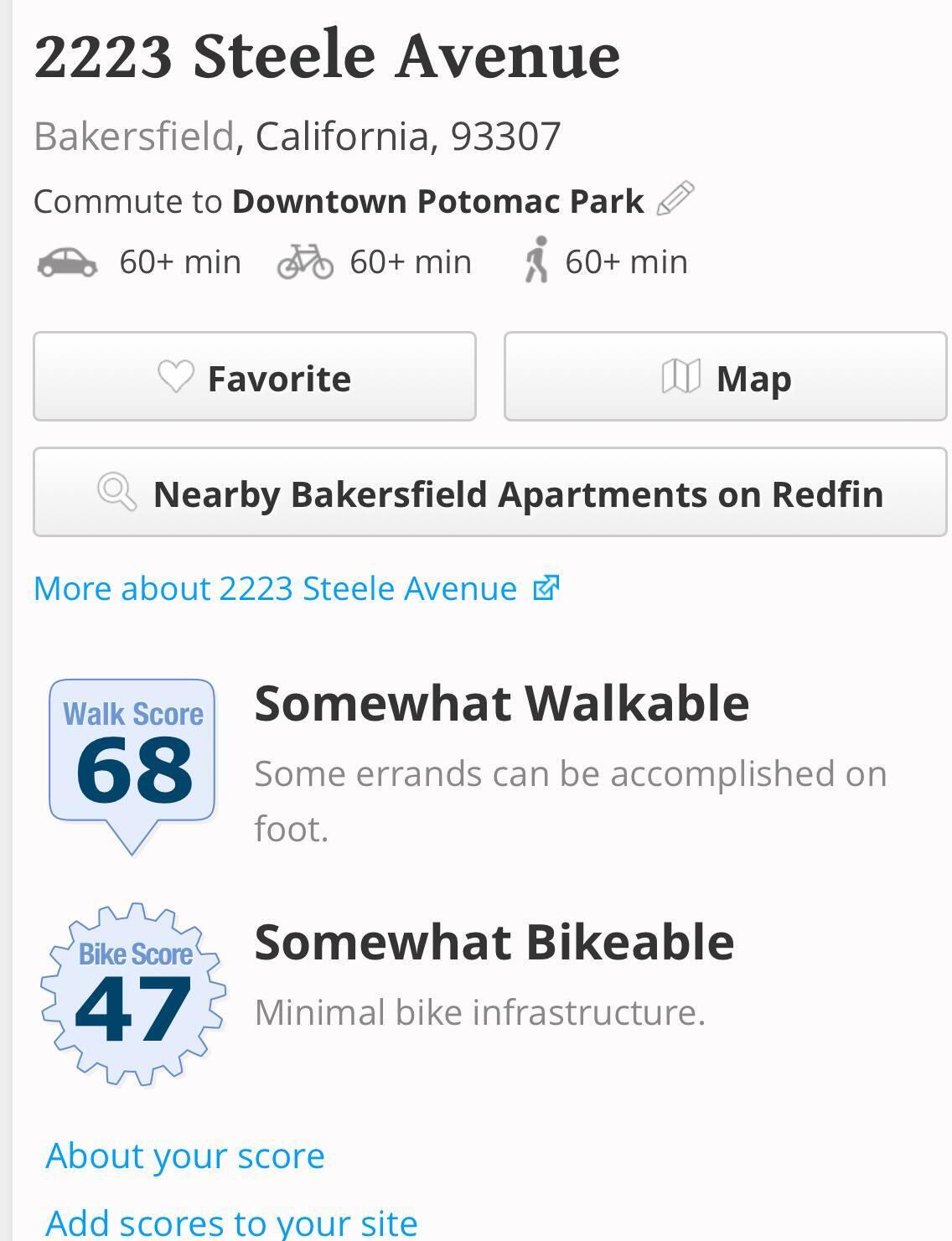The width and height of the screenshot is (952, 1241).
Task: Follow More about 2223 Steele Avenue link
Action: [x=275, y=588]
